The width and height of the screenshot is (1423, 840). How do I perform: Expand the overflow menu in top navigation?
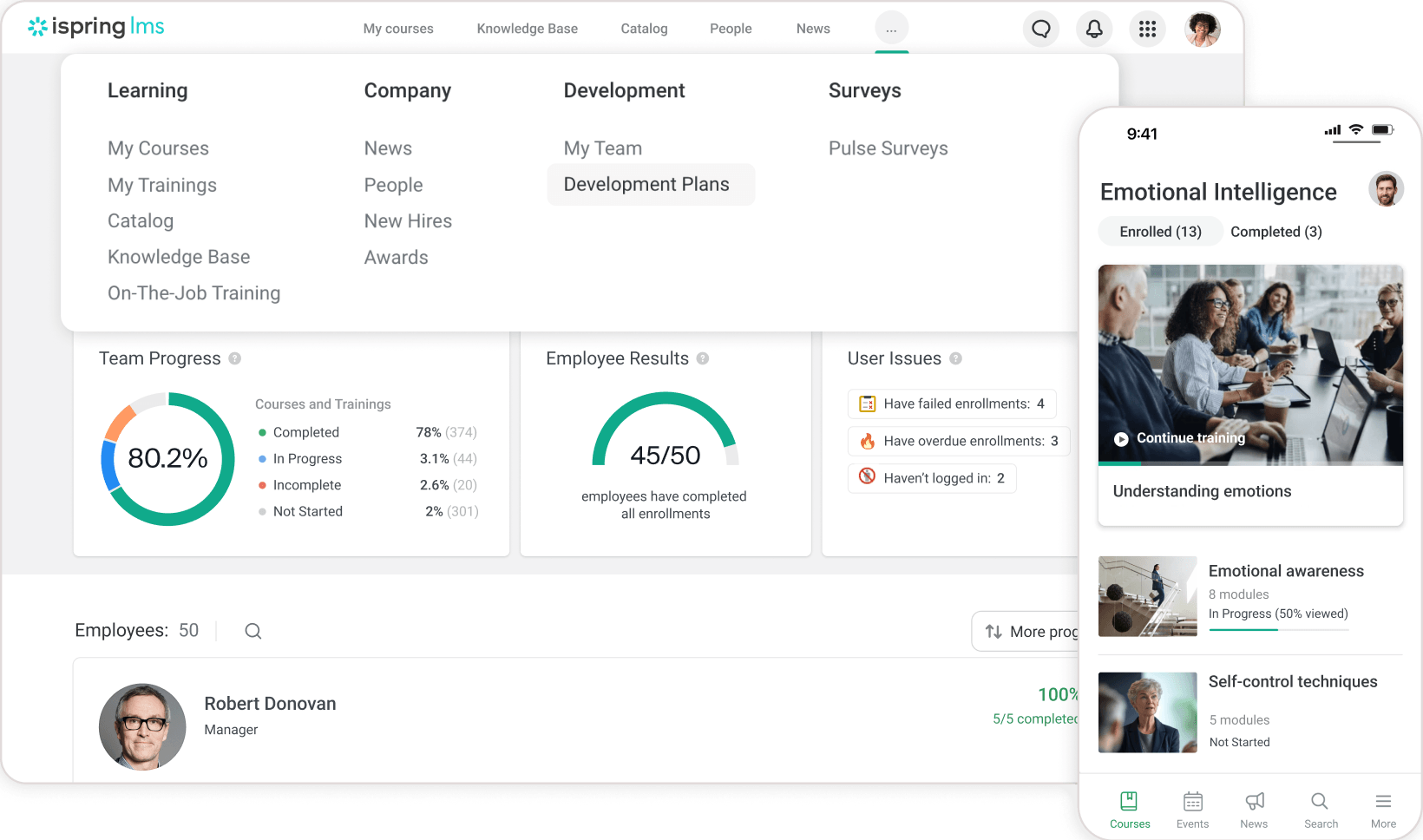tap(891, 29)
